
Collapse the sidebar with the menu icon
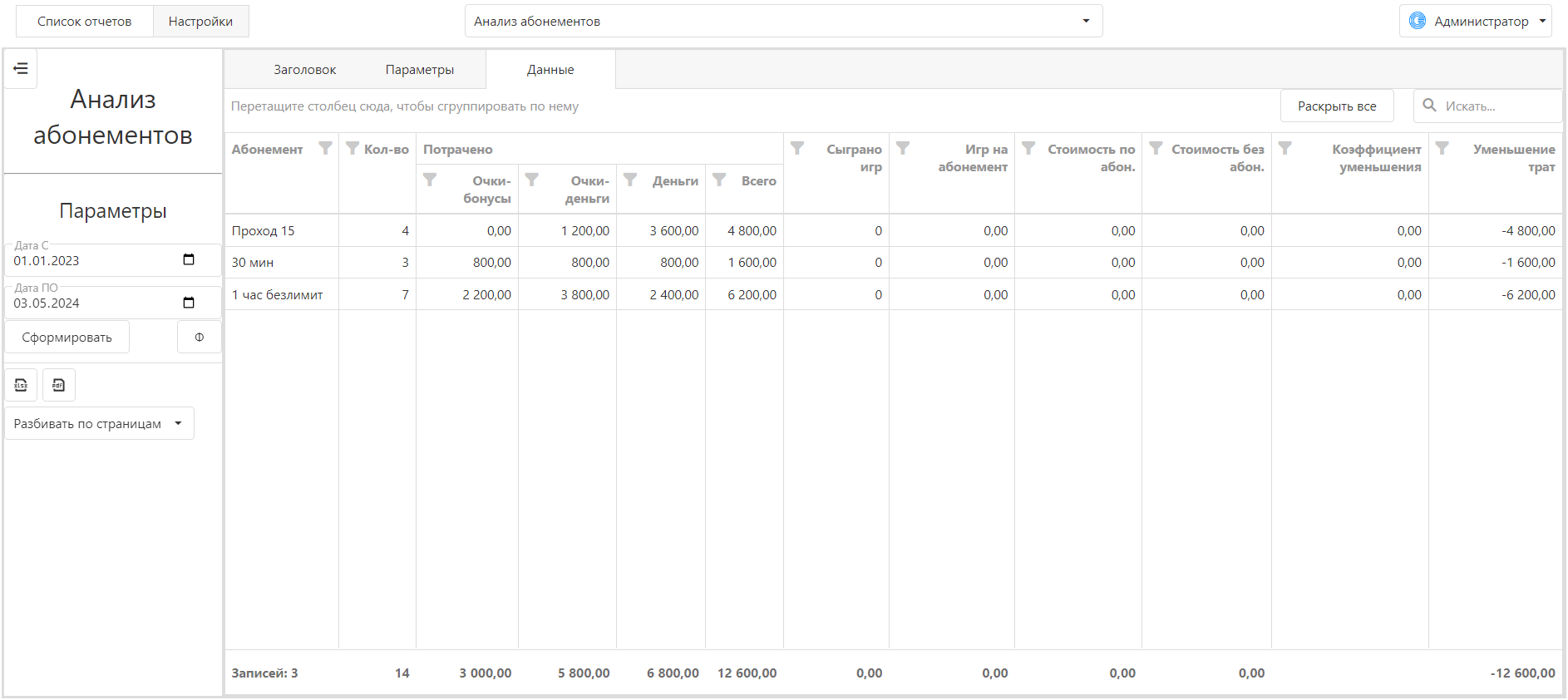pyautogui.click(x=21, y=69)
